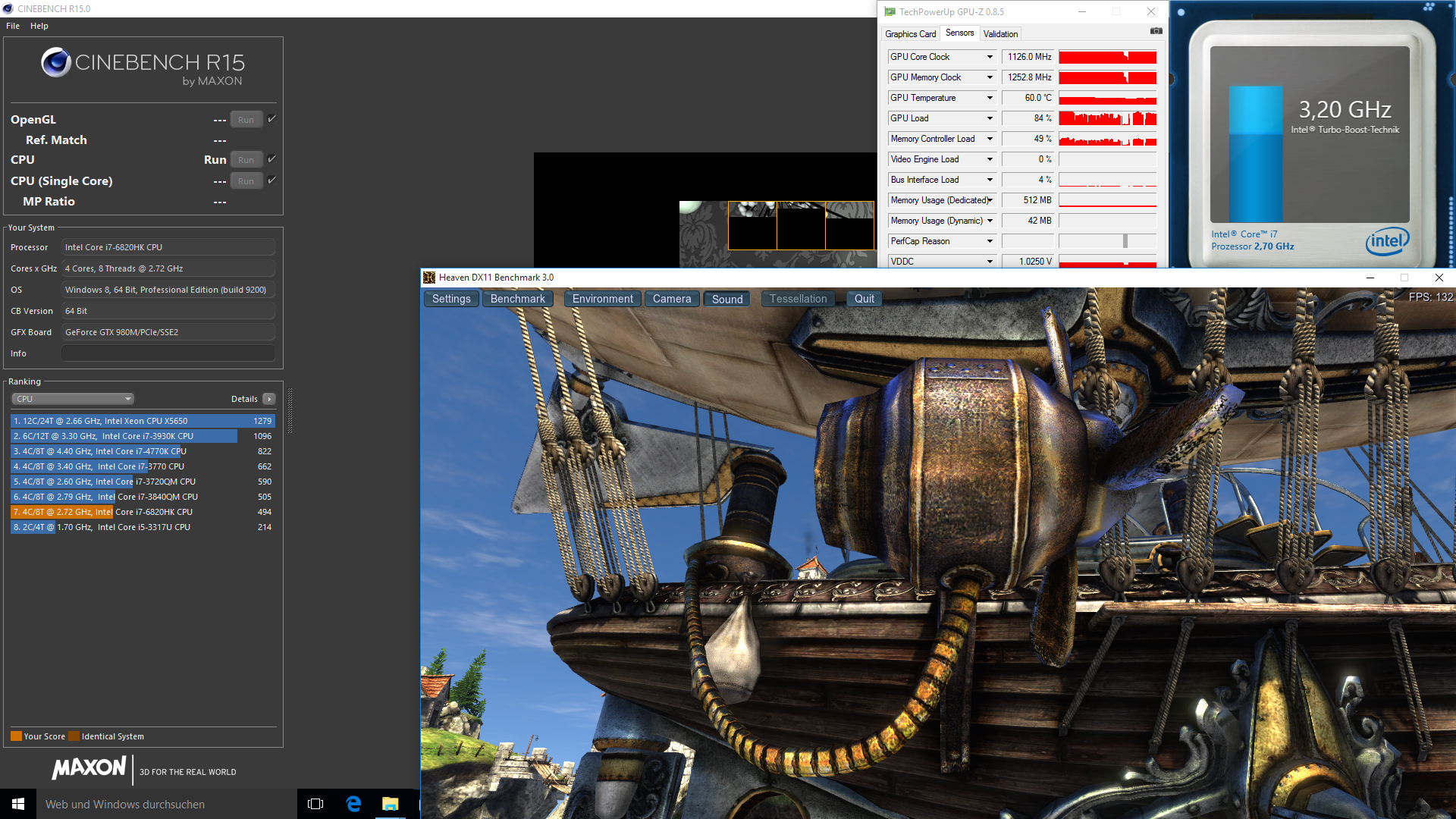Toggle the CPU test checkbox

click(271, 159)
